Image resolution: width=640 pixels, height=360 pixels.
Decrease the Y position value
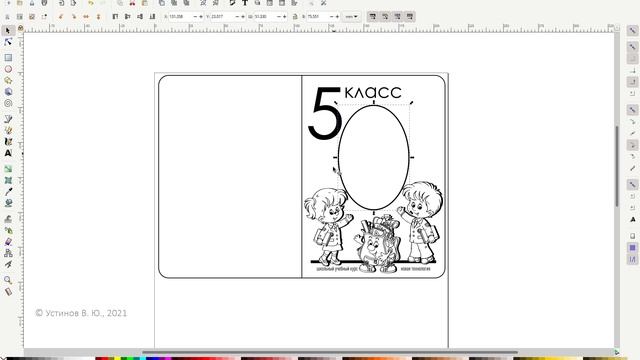(x=237, y=17)
